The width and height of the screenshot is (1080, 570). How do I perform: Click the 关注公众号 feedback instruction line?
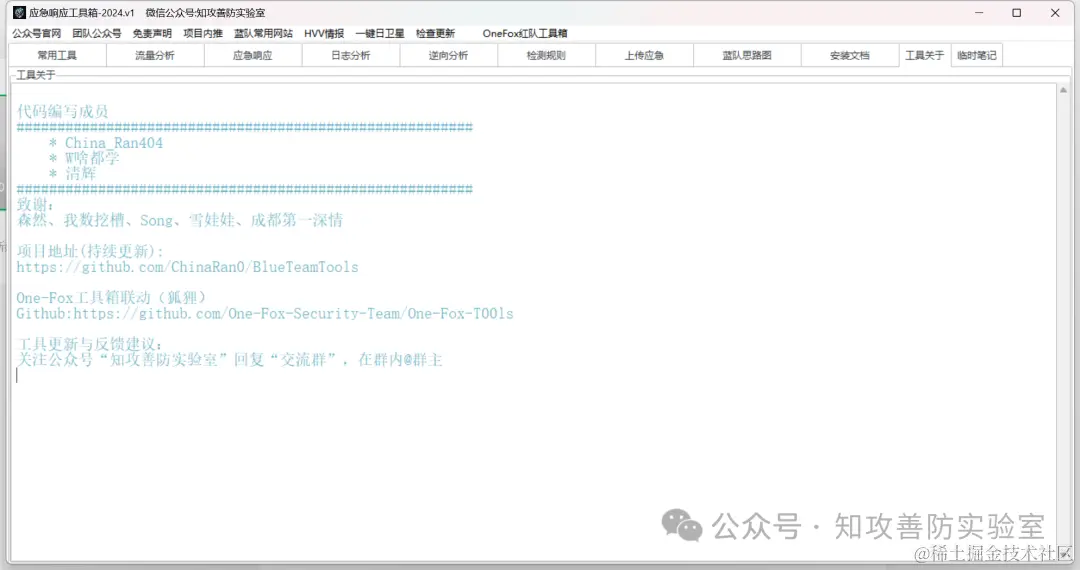point(229,360)
